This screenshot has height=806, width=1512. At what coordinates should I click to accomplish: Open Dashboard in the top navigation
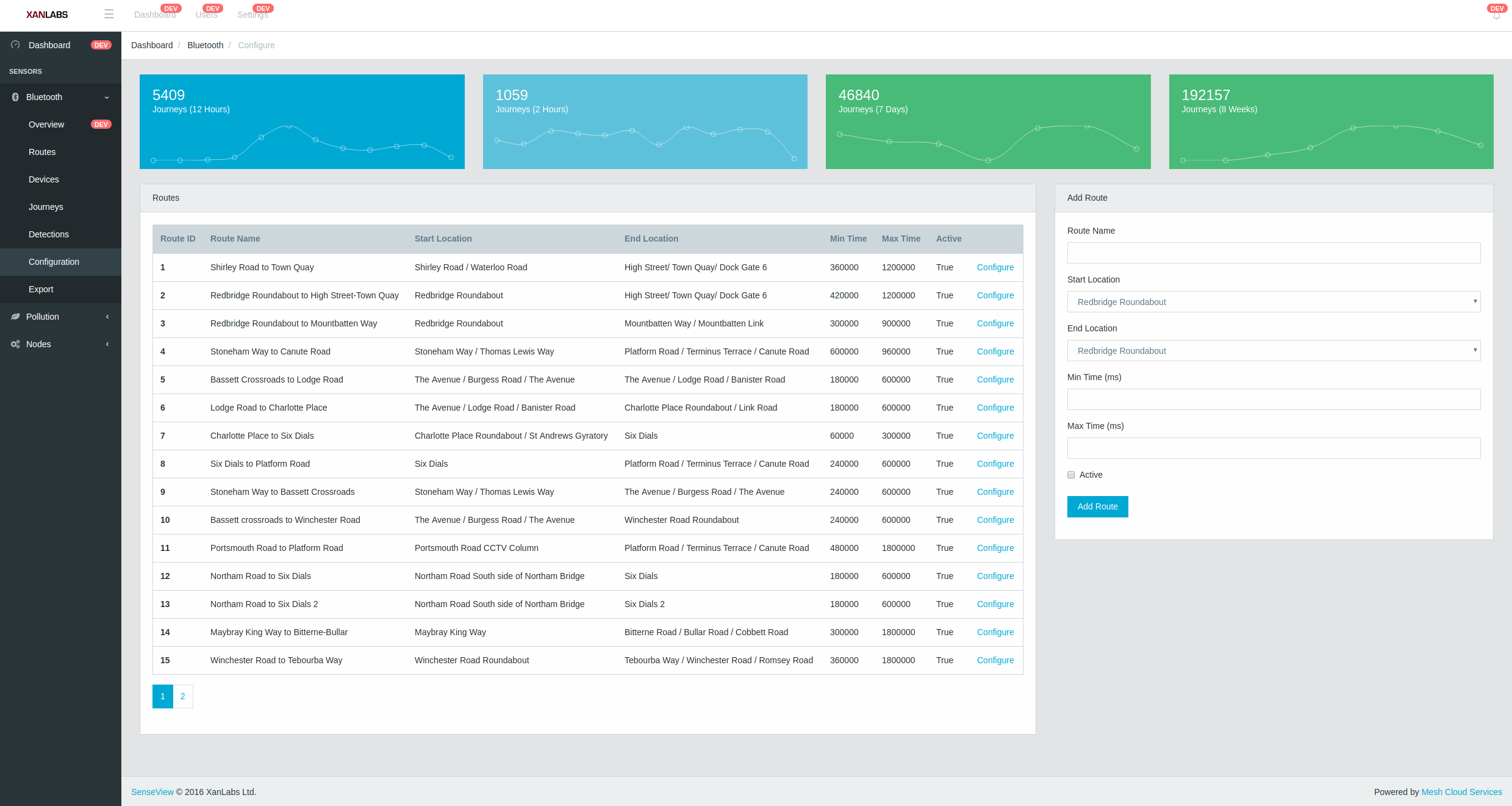[155, 15]
